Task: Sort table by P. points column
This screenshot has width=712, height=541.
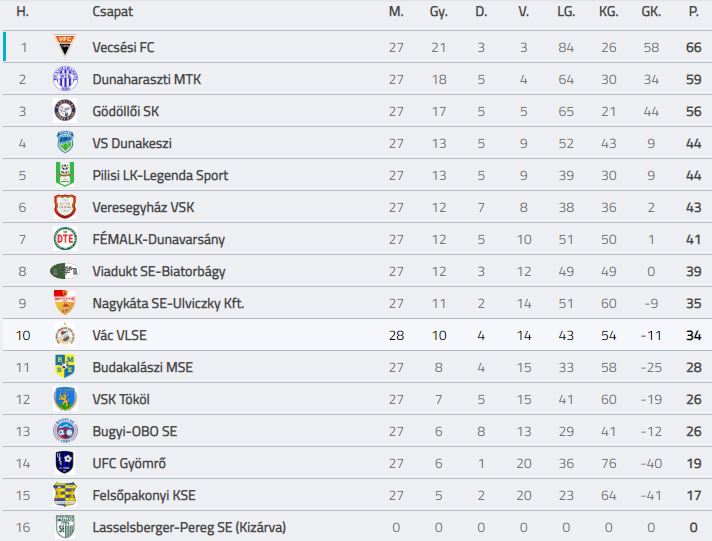Action: pyautogui.click(x=693, y=11)
